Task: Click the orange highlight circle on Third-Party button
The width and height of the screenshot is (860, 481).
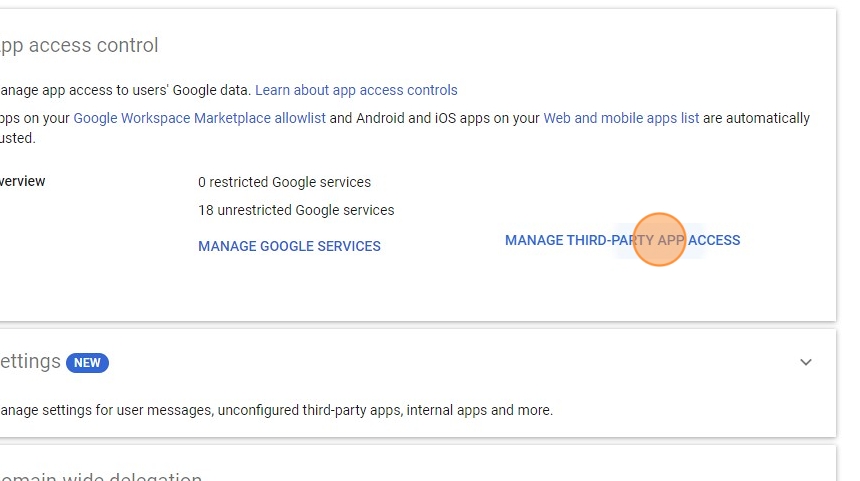Action: point(659,240)
